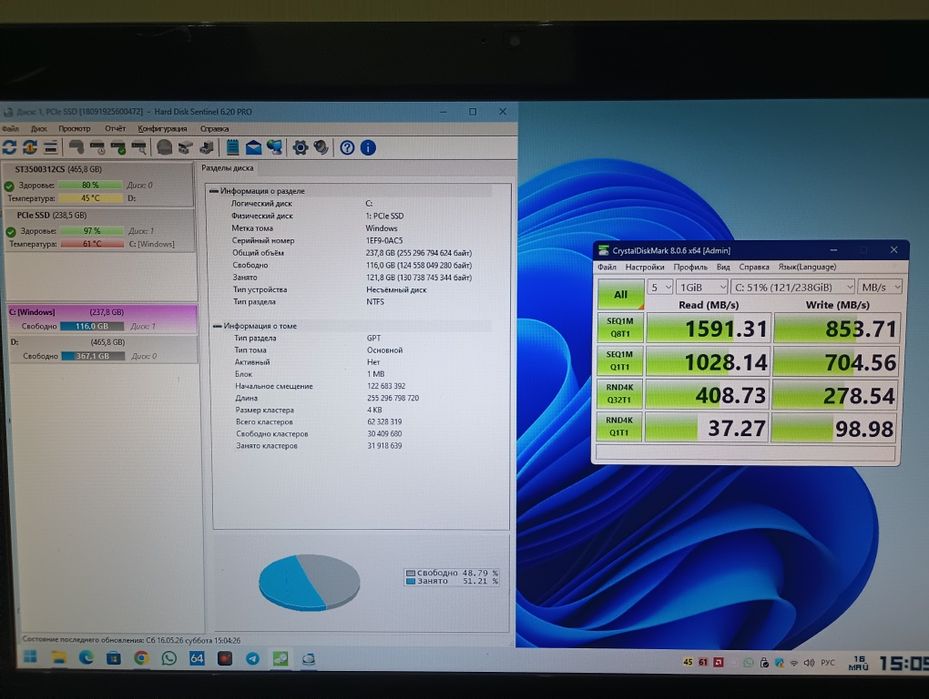Screen dimensions: 929x699
Task: Click the All button in CrystalDiskMark
Action: tap(620, 294)
